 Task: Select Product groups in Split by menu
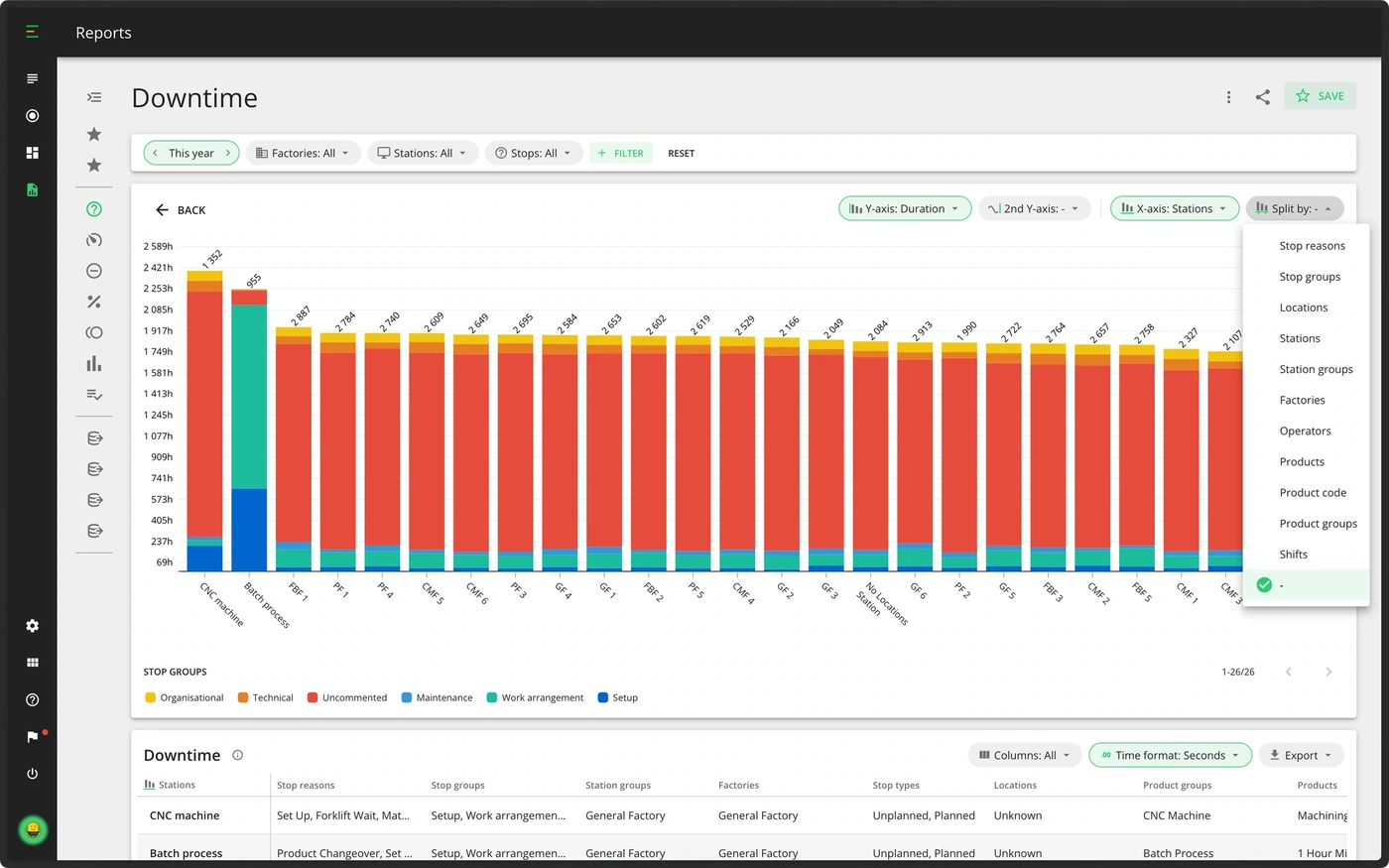pos(1306,524)
